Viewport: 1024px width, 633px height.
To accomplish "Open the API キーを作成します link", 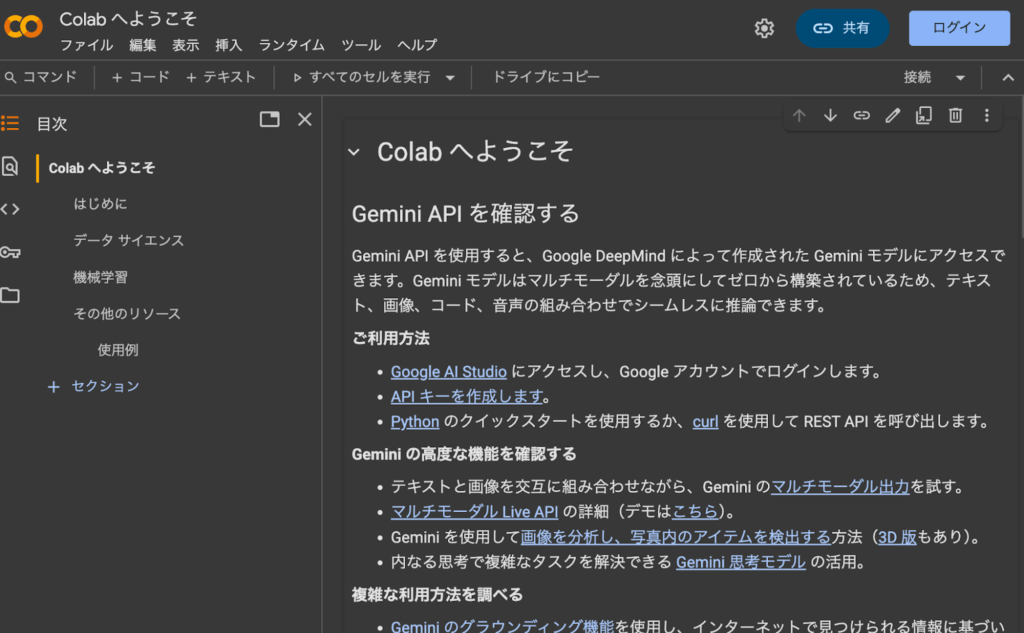I will 467,397.
